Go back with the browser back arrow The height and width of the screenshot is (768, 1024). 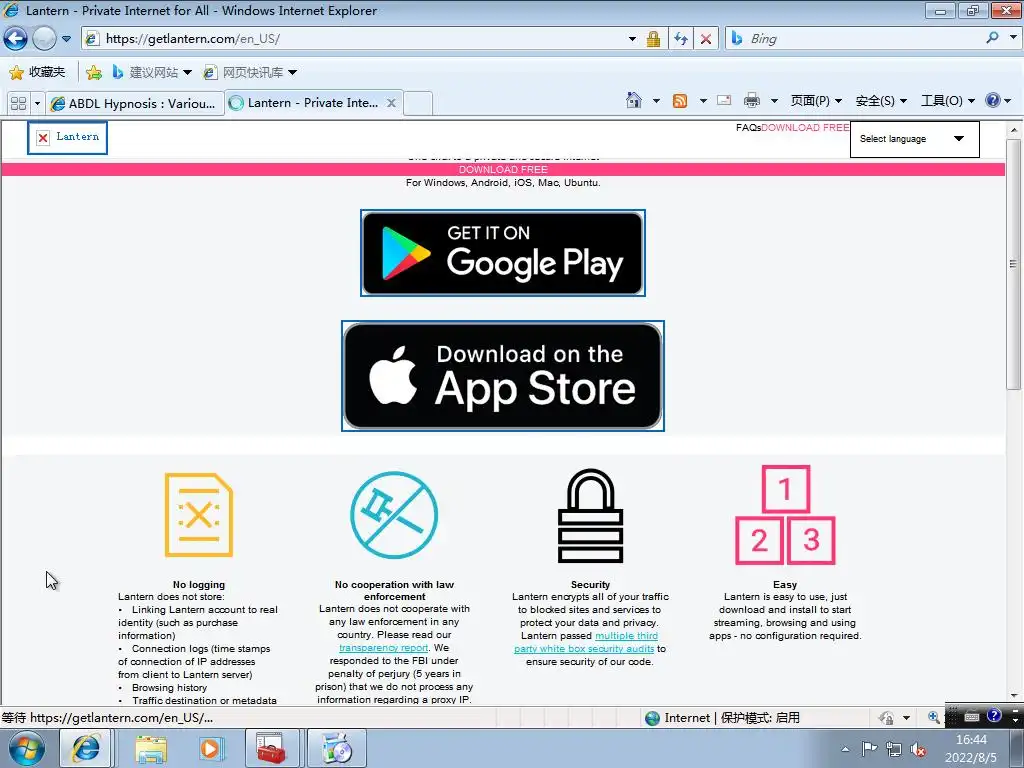coord(15,39)
